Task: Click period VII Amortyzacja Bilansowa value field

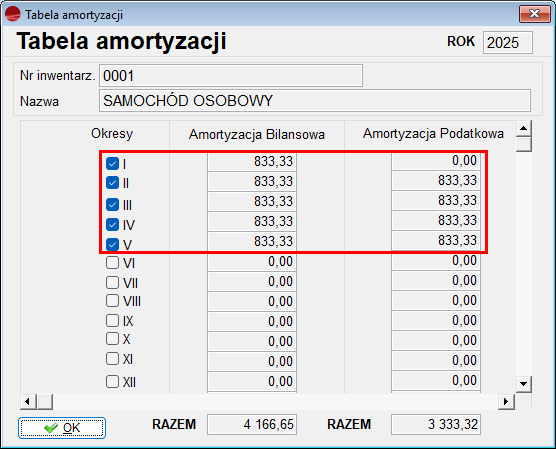Action: [x=252, y=282]
